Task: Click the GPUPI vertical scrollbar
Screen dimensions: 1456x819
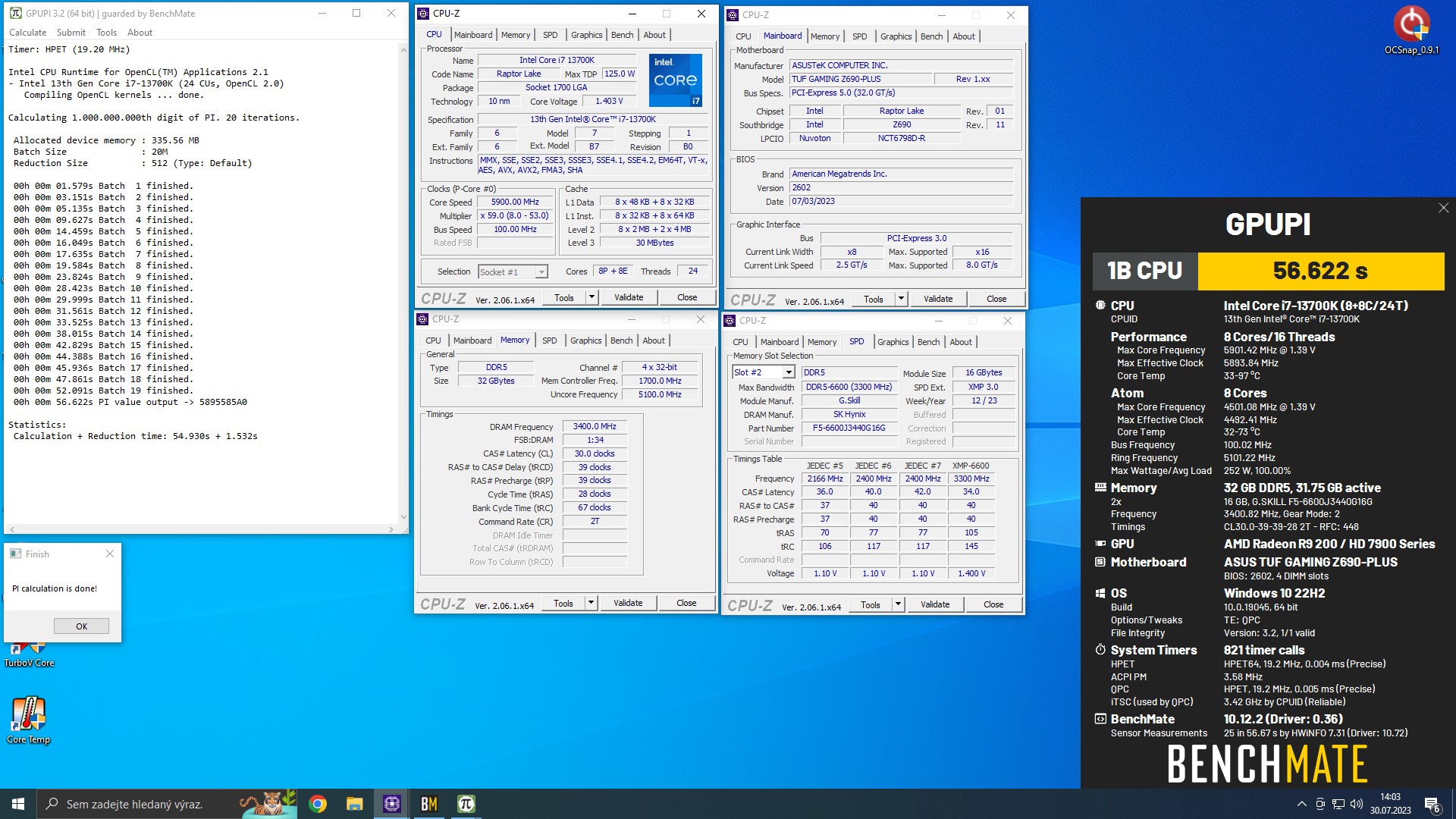Action: tap(403, 281)
